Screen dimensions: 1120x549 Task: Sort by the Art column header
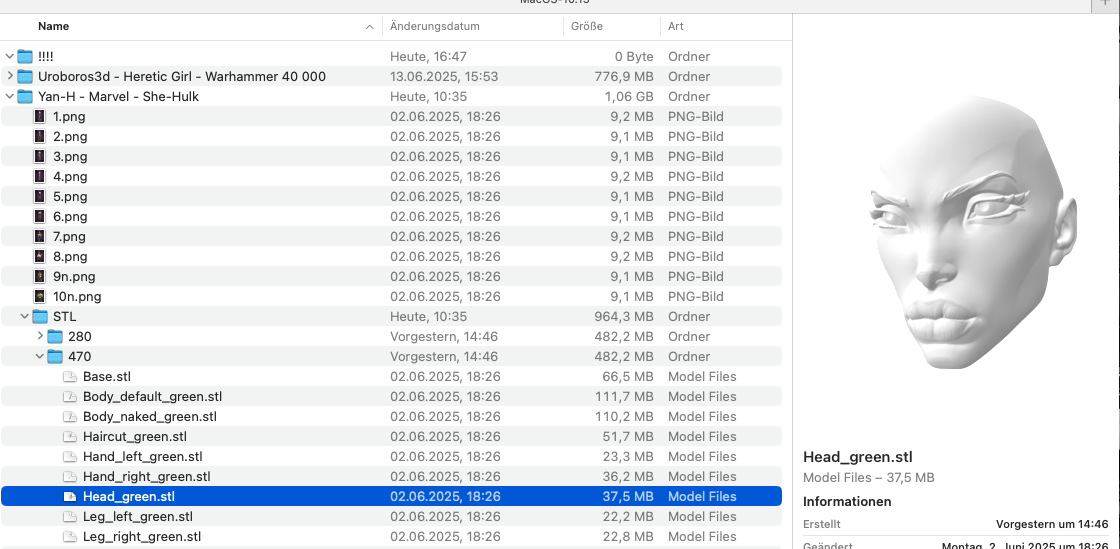pos(676,26)
